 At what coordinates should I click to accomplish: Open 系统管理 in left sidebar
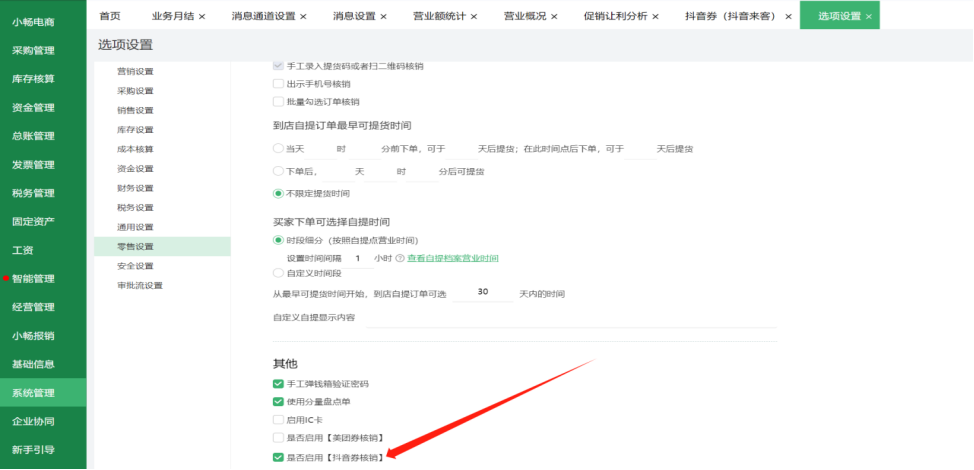(x=43, y=393)
